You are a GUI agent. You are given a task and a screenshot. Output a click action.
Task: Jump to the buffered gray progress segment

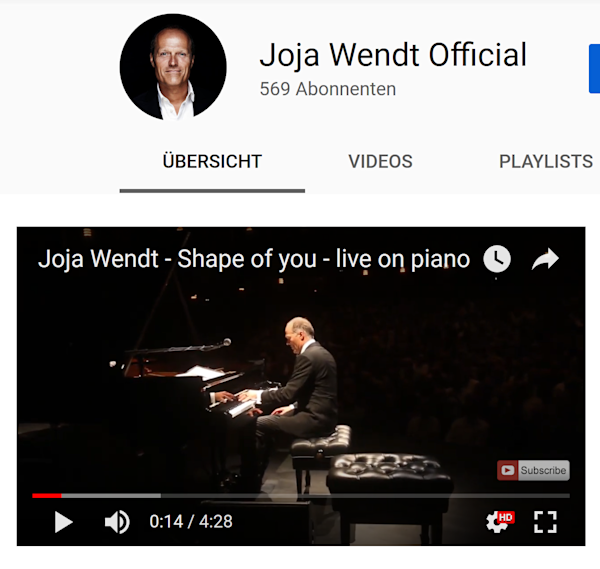(x=111, y=496)
